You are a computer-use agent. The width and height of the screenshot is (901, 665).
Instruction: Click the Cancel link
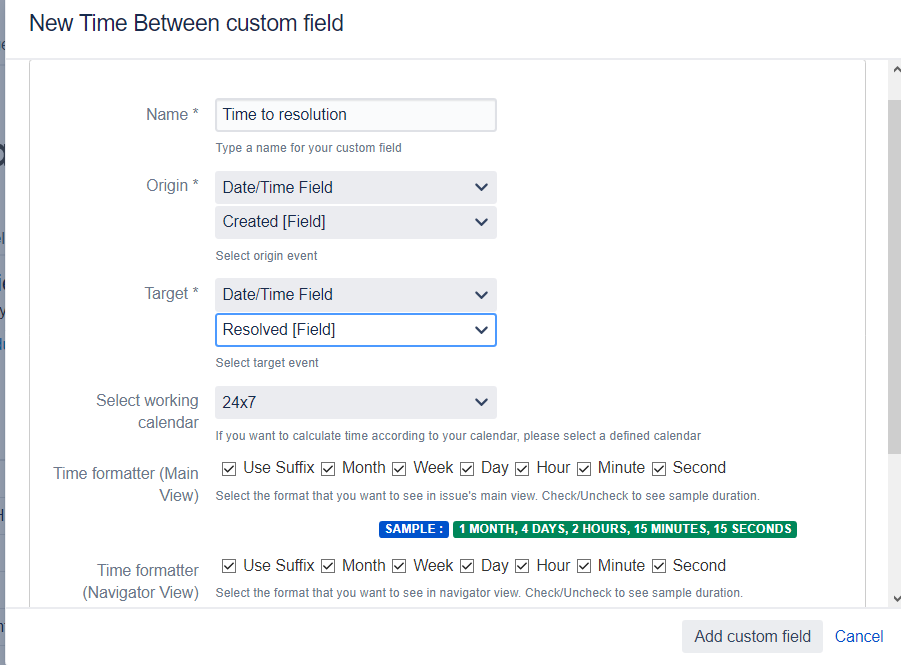click(859, 637)
